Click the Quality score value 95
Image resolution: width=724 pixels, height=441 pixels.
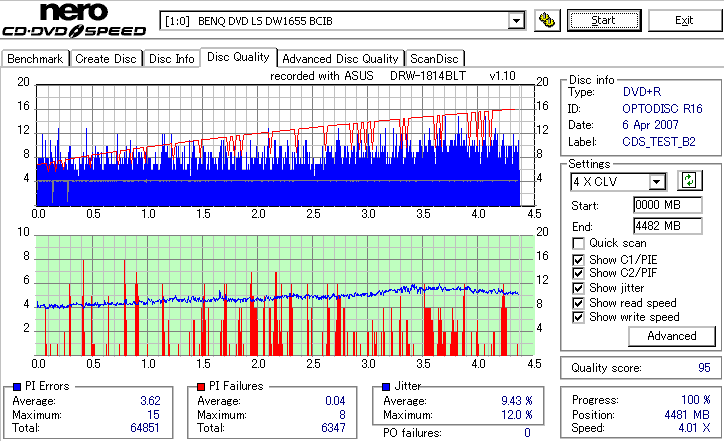(x=704, y=368)
